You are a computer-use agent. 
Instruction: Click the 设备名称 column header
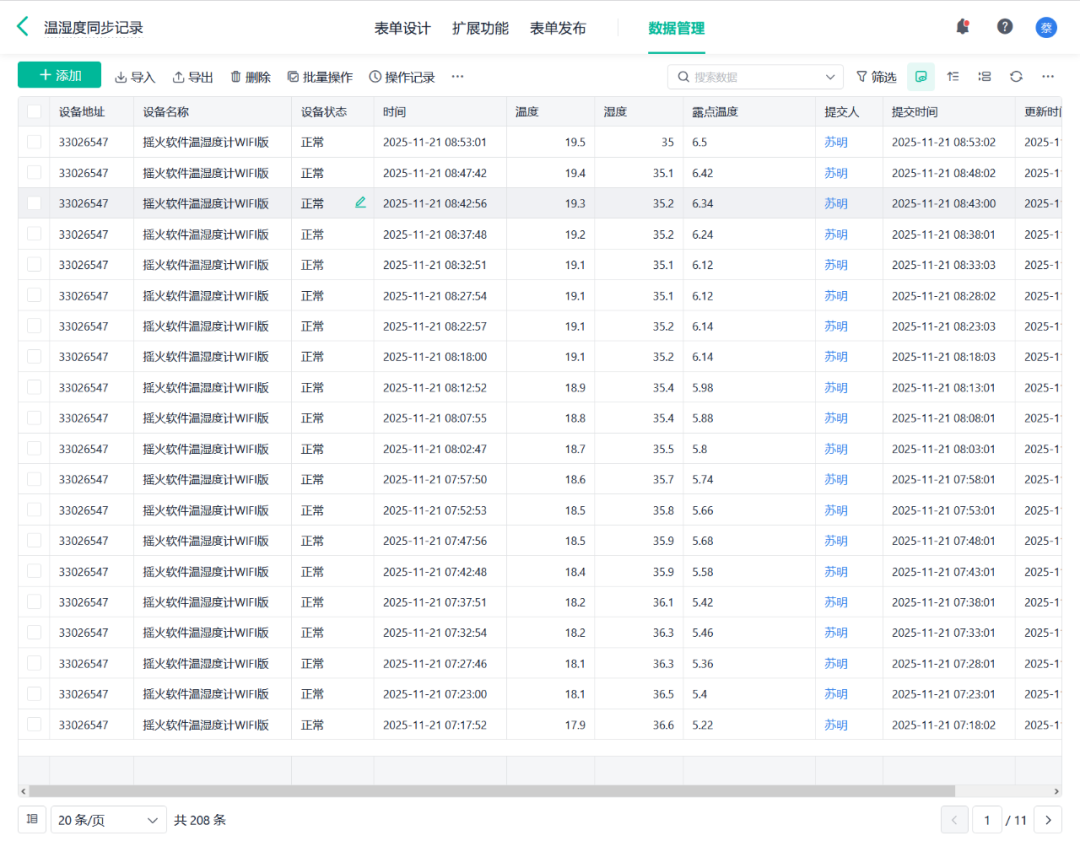tap(166, 112)
